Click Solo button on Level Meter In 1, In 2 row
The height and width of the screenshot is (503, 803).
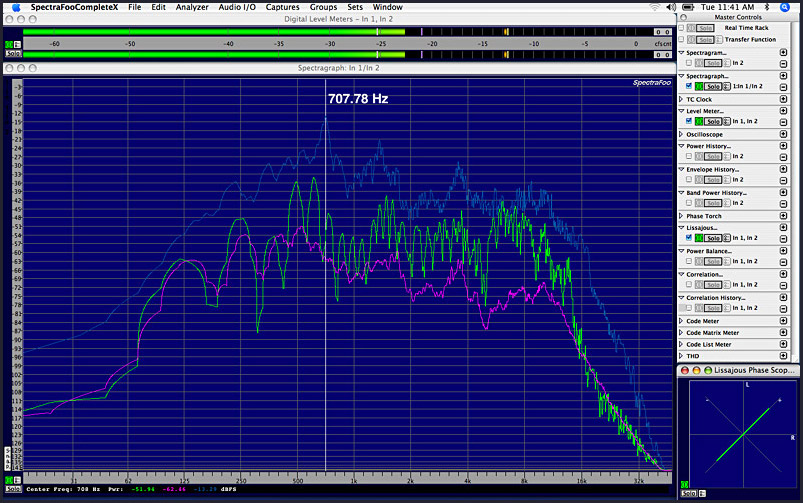pos(713,121)
